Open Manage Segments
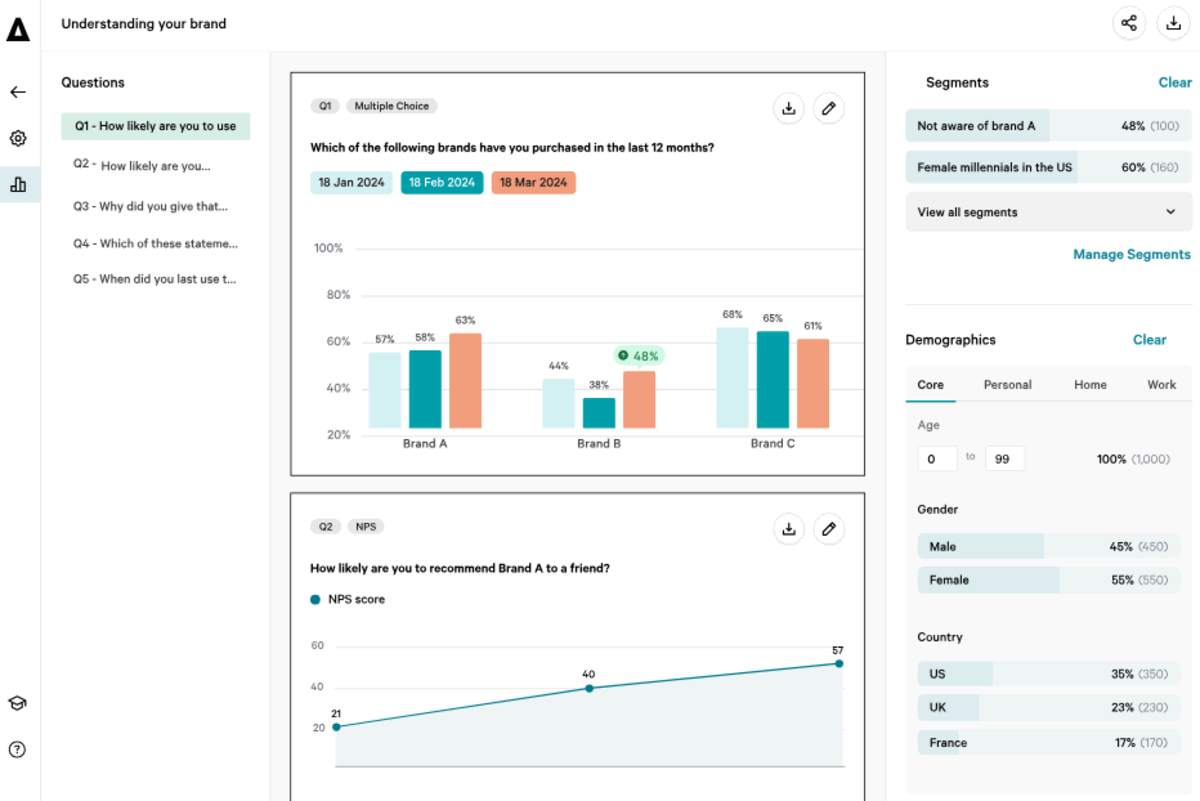The image size is (1200, 801). [1131, 254]
